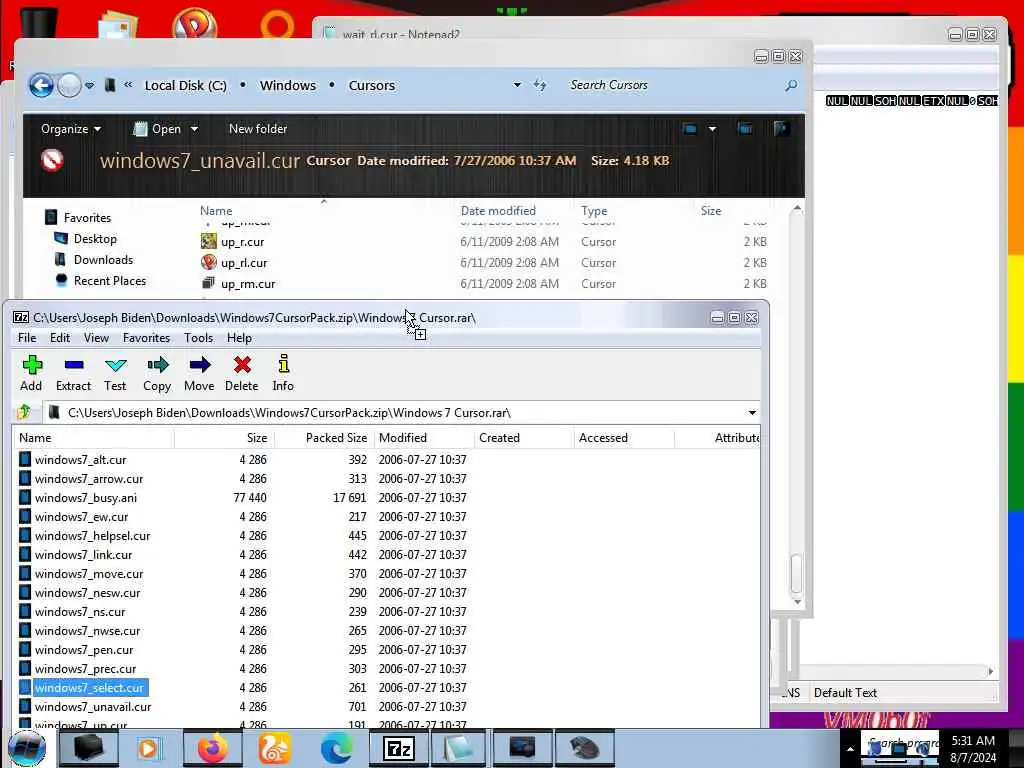Image resolution: width=1024 pixels, height=768 pixels.
Task: Run Test on the archive in 7-Zip
Action: click(115, 373)
